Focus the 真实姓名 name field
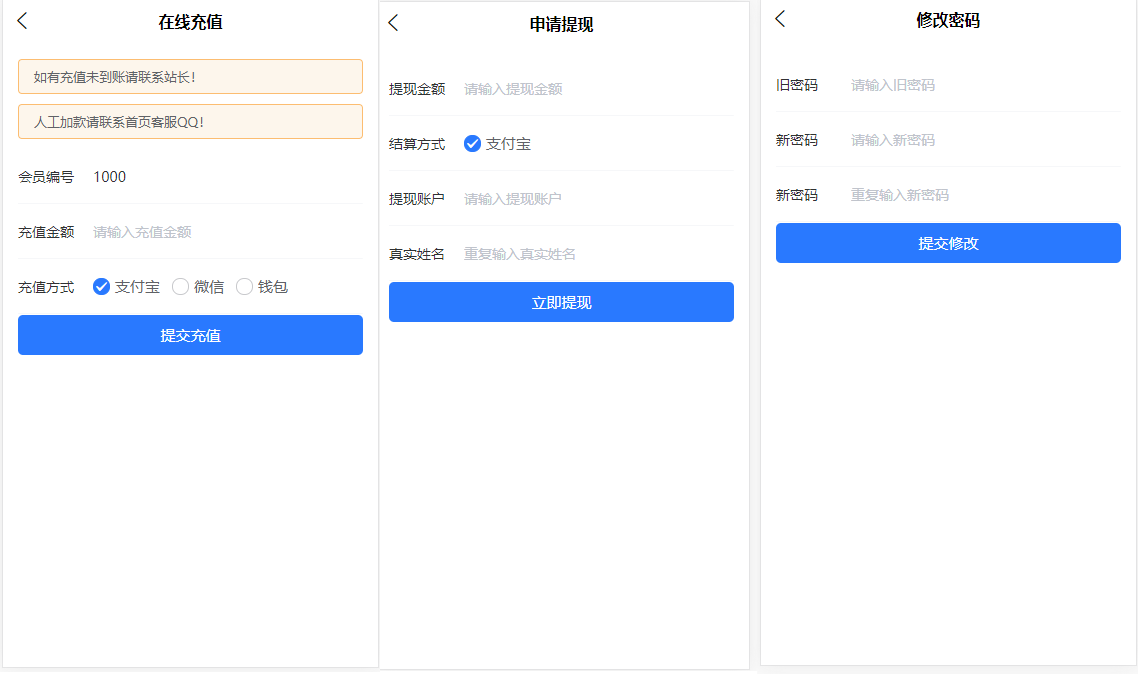Viewport: 1138px width, 674px height. pos(596,254)
